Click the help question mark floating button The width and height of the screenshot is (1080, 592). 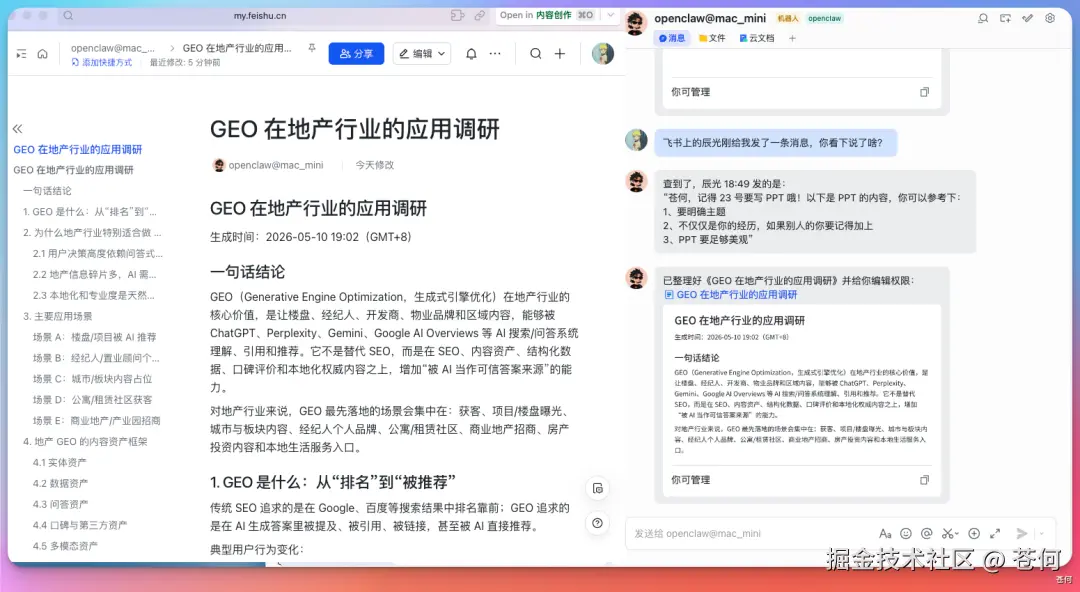[597, 523]
